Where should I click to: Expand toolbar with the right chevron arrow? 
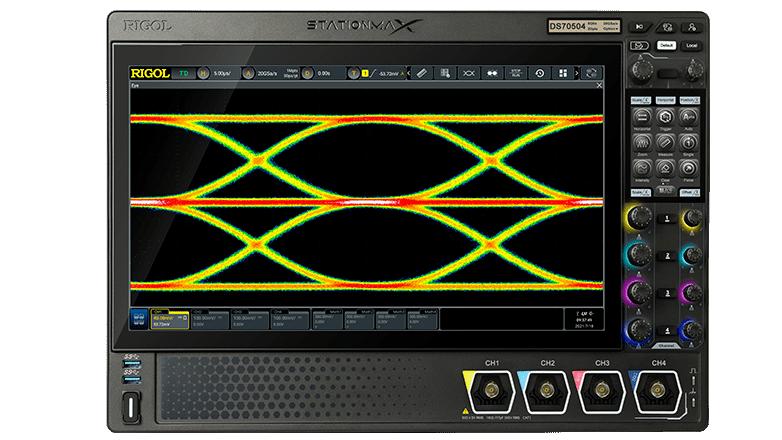tap(577, 73)
